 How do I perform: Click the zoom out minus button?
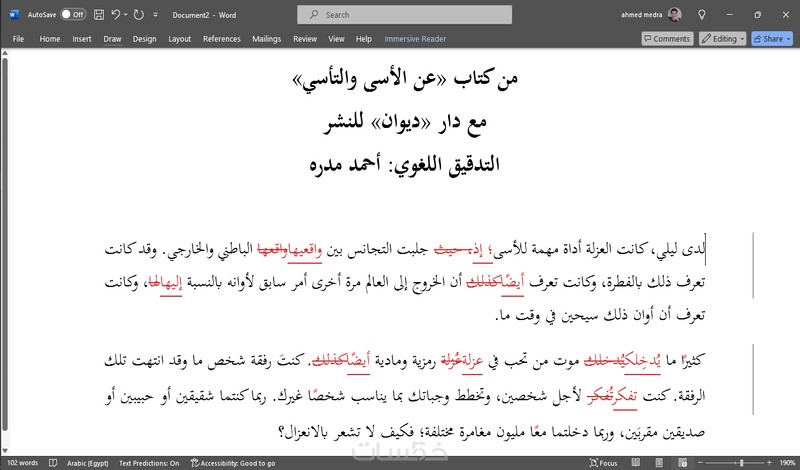click(701, 463)
